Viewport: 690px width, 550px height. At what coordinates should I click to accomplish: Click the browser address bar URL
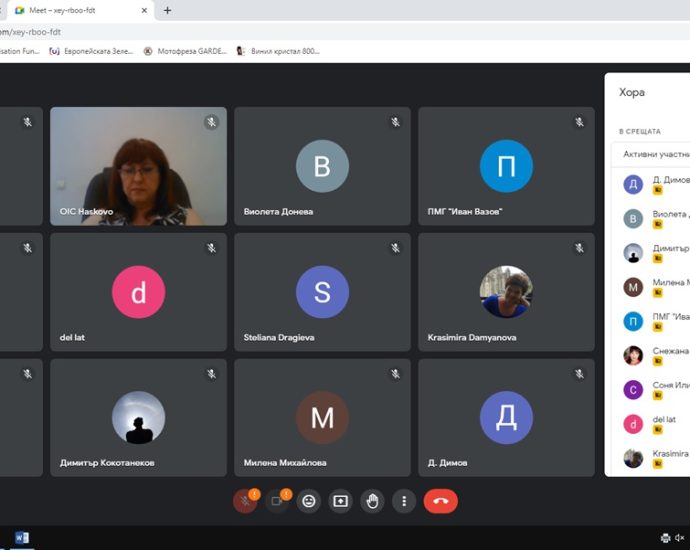(x=30, y=32)
